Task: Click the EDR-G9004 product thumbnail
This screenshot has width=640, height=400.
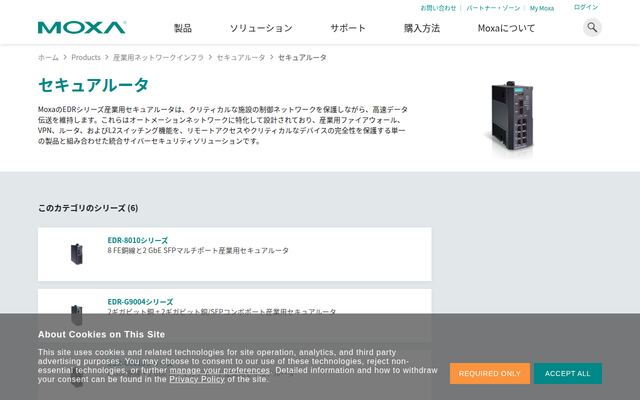Action: (x=77, y=314)
